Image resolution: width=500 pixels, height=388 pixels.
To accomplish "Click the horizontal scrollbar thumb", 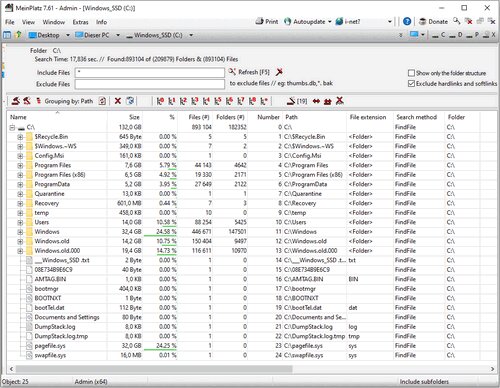I will [154, 369].
